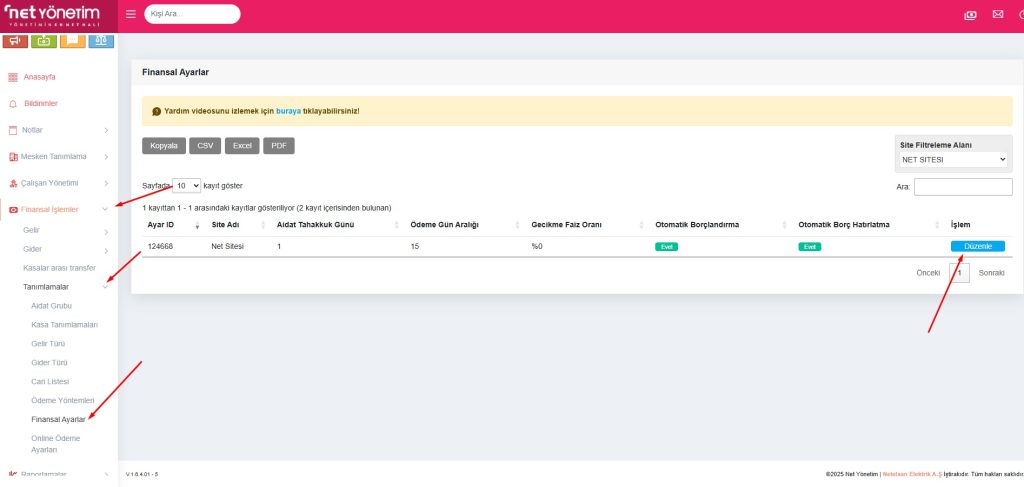
Task: Click the green shortcut icon button
Action: pos(44,41)
